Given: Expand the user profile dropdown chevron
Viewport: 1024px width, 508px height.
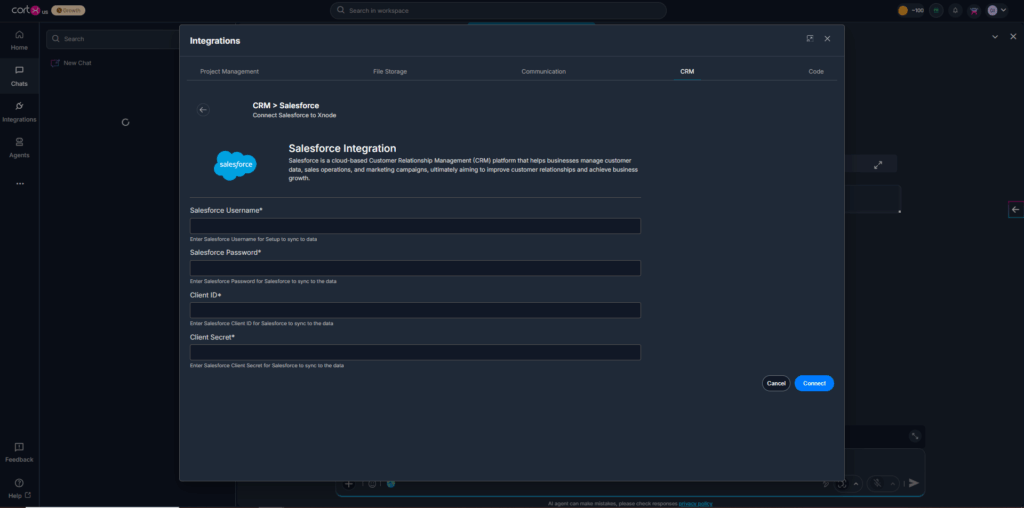Looking at the screenshot, I should click(1004, 10).
